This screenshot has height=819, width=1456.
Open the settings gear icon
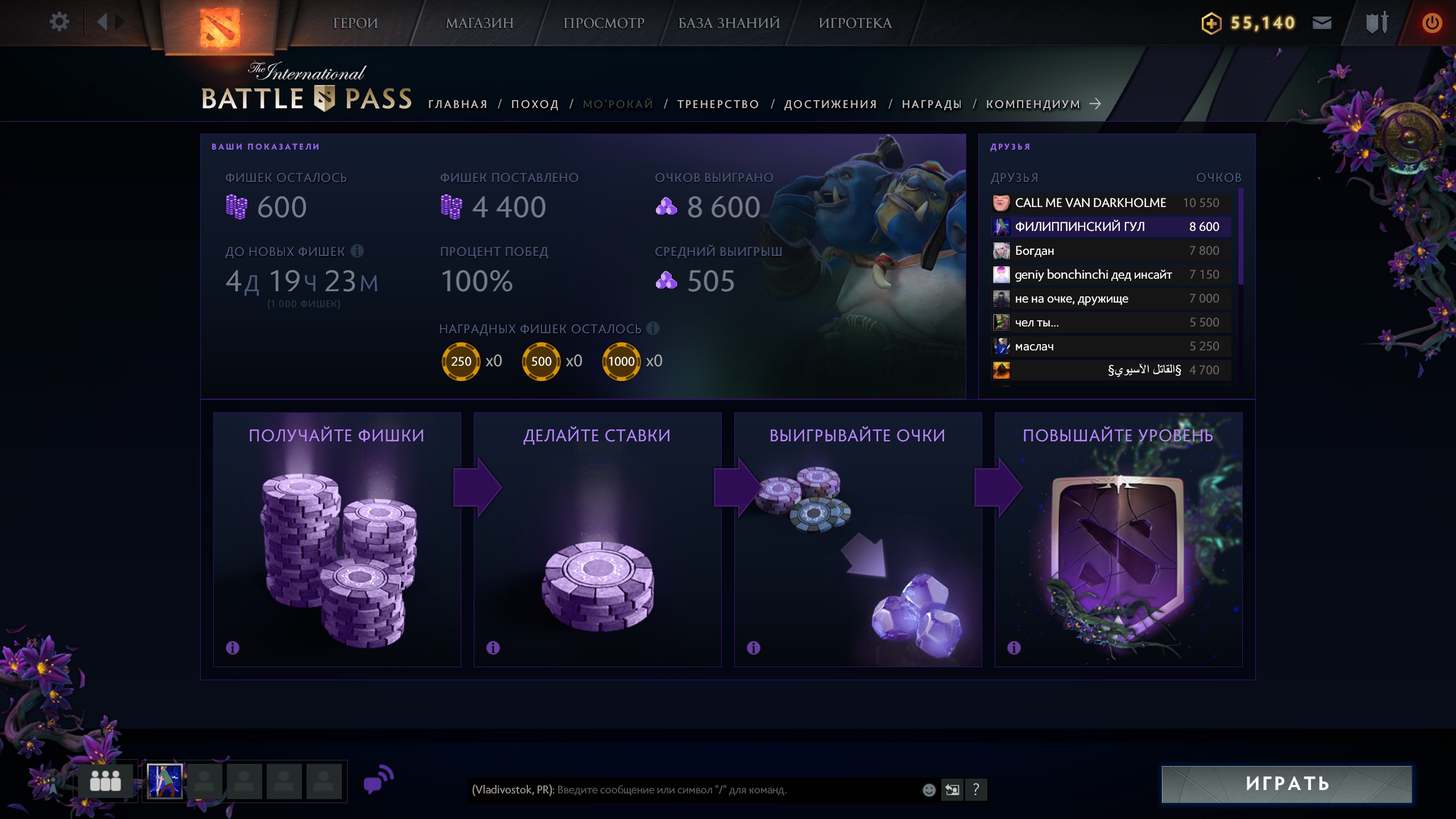[59, 22]
